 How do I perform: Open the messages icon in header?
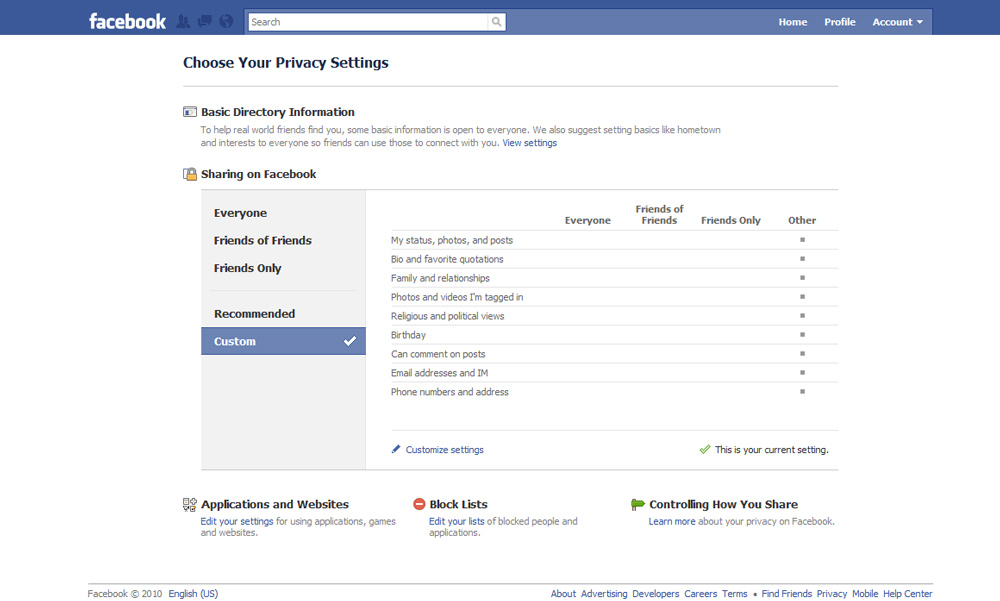pos(205,21)
